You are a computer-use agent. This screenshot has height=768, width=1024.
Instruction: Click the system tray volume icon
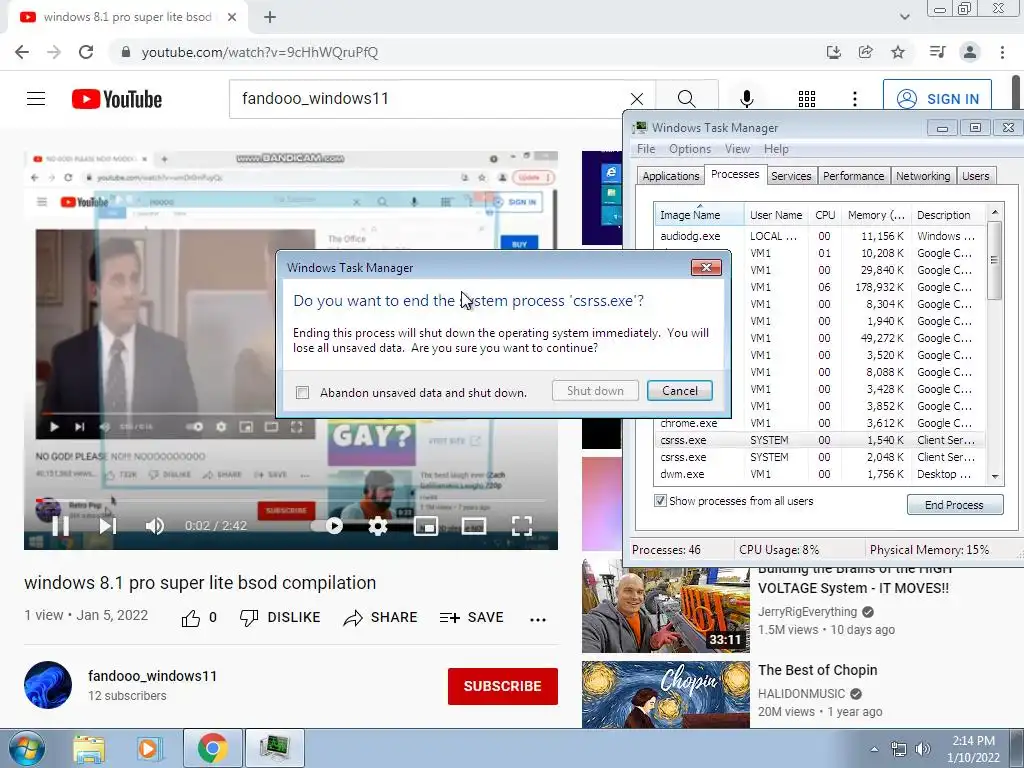923,749
